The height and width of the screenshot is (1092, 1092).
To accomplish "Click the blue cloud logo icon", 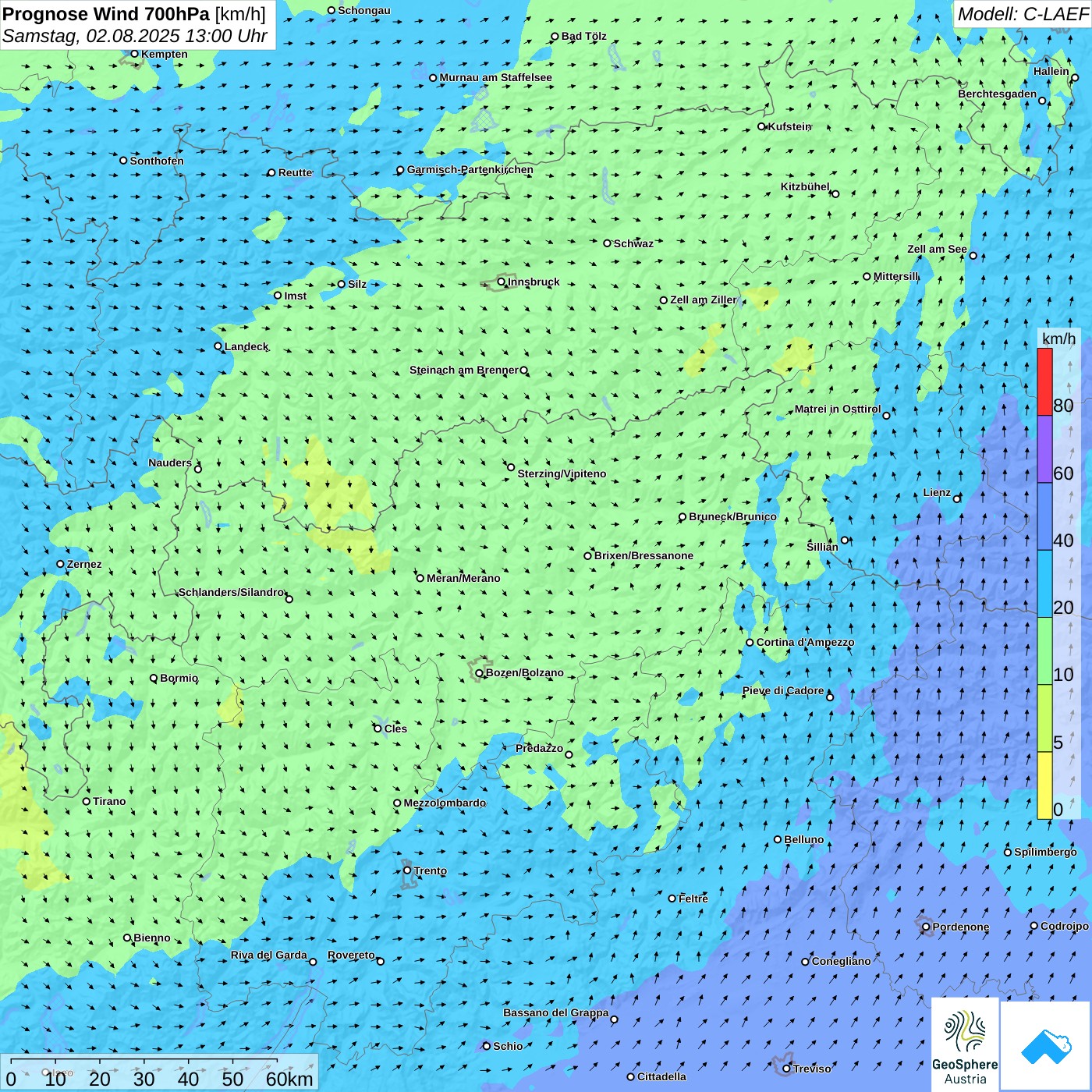I will coord(1046,1047).
